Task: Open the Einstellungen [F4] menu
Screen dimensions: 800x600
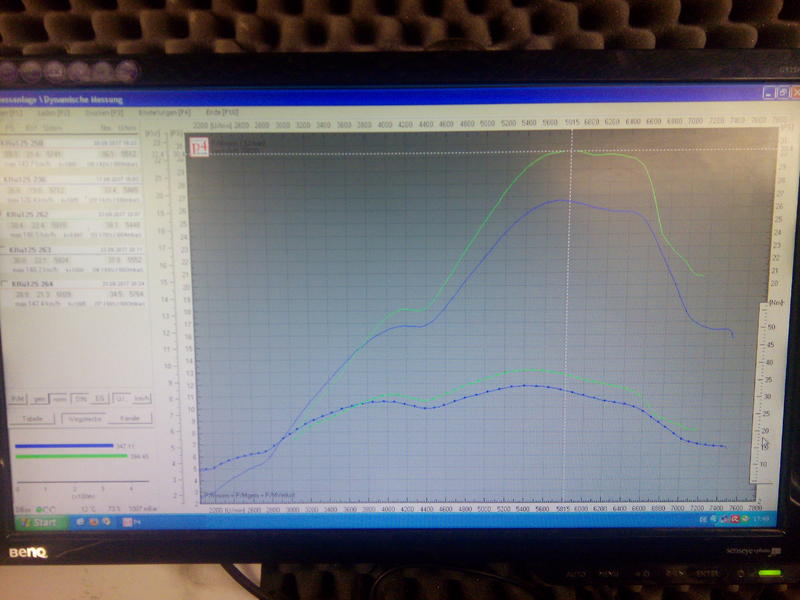Action: click(164, 112)
